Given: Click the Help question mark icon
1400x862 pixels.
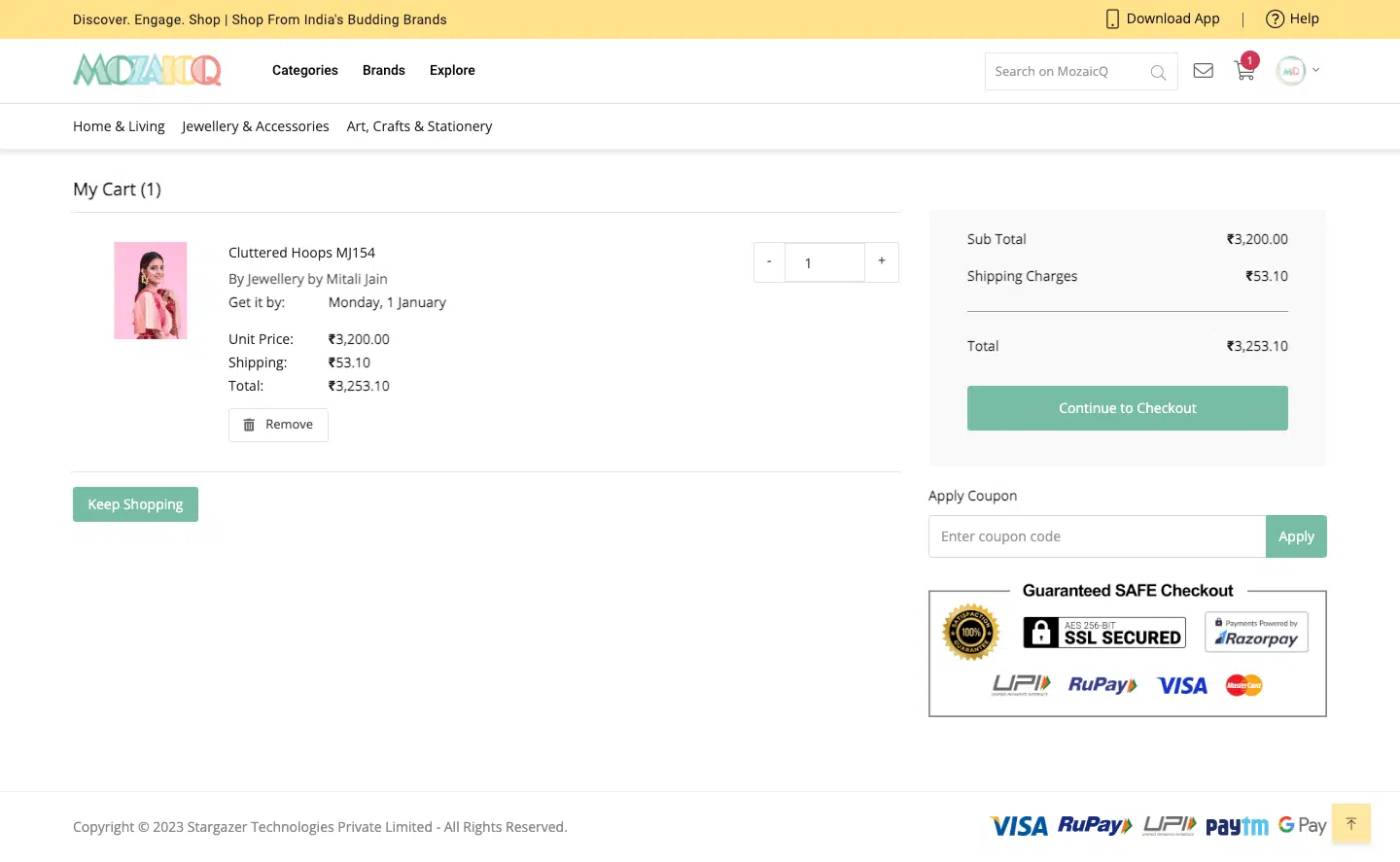Looking at the screenshot, I should [1275, 18].
